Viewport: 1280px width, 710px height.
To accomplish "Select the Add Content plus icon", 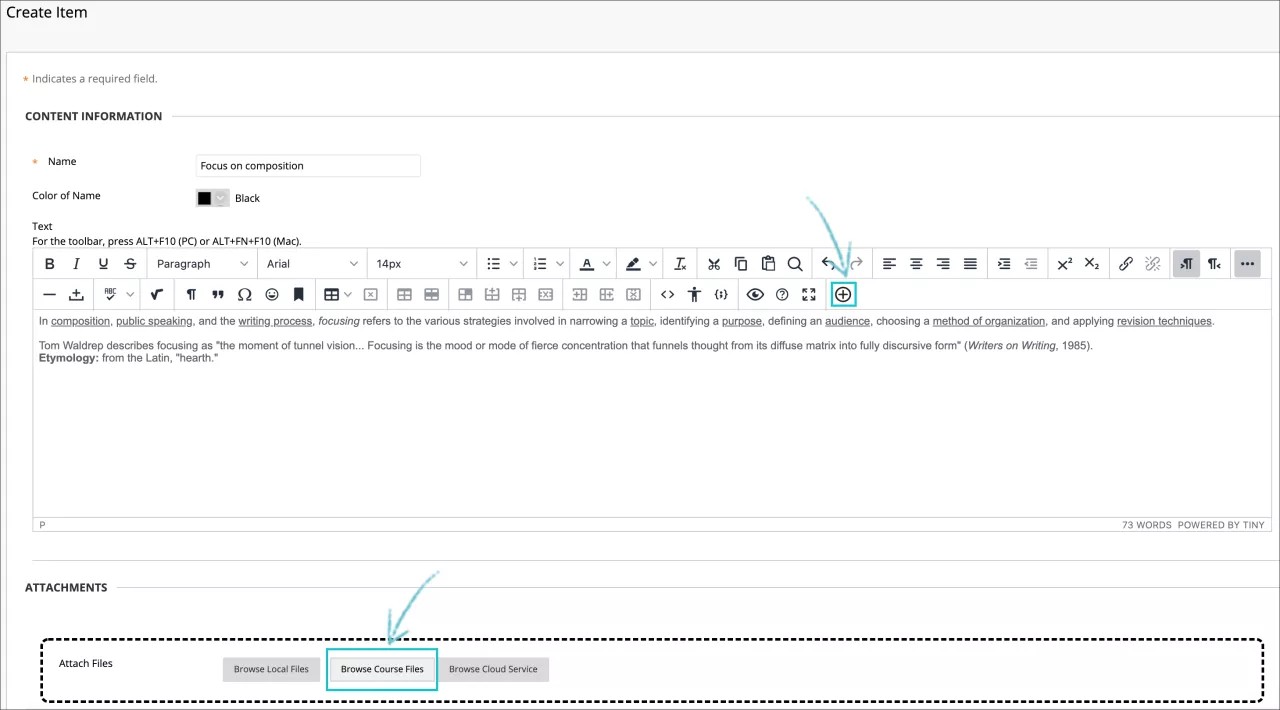I will (x=842, y=294).
